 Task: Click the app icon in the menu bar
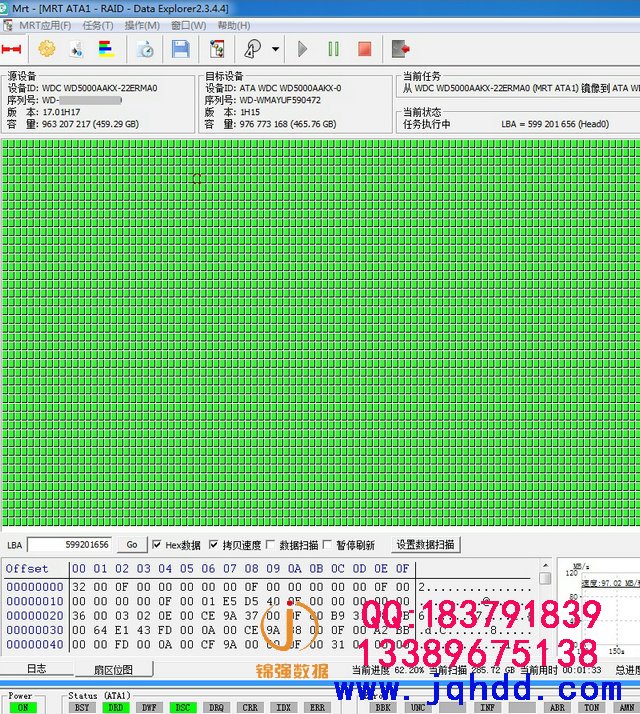click(x=7, y=26)
